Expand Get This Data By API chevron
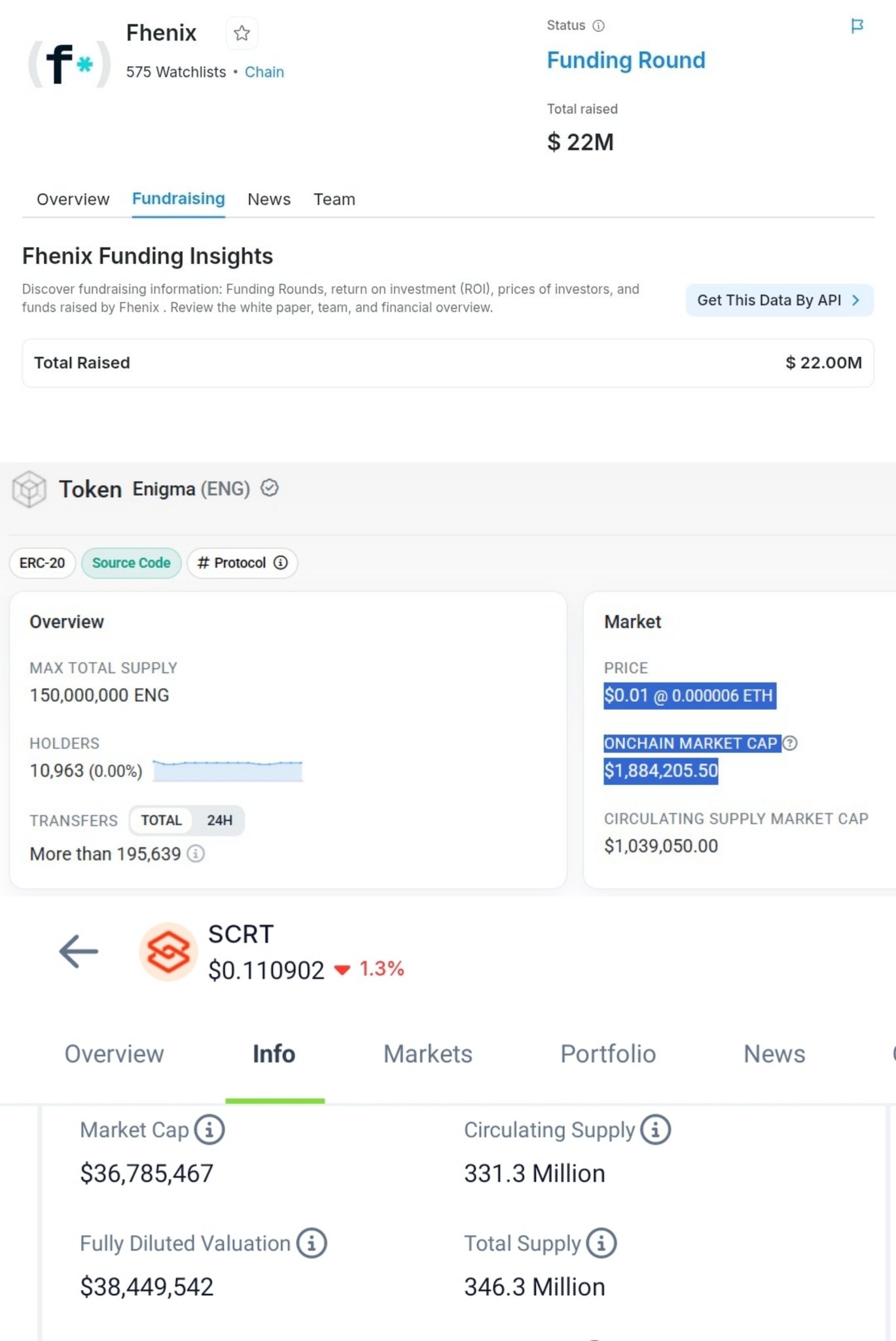 click(855, 301)
